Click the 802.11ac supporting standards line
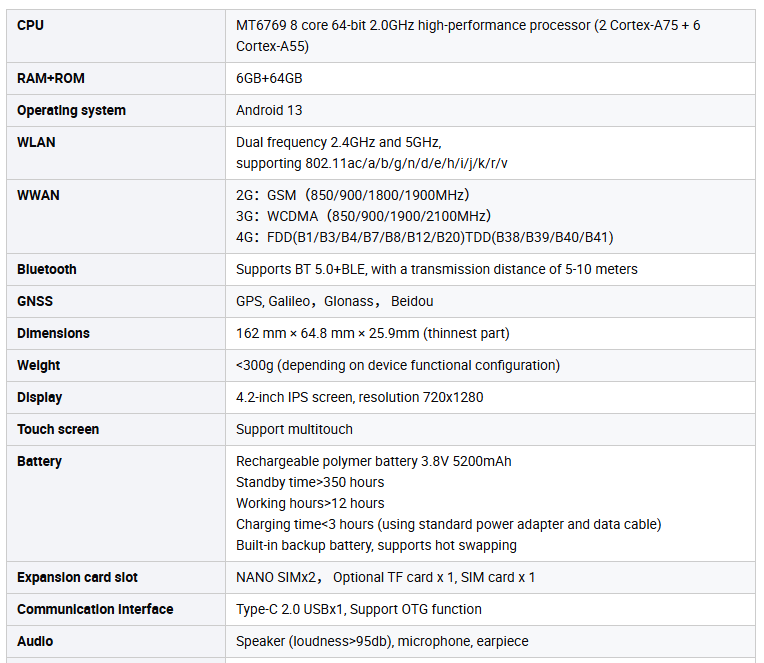764x663 pixels. tap(371, 163)
